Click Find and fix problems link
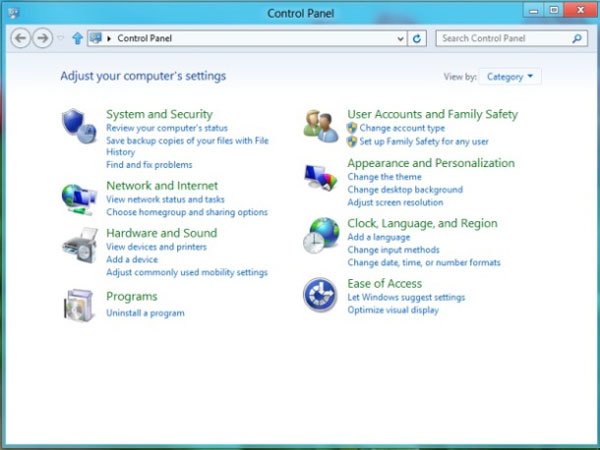 (149, 165)
